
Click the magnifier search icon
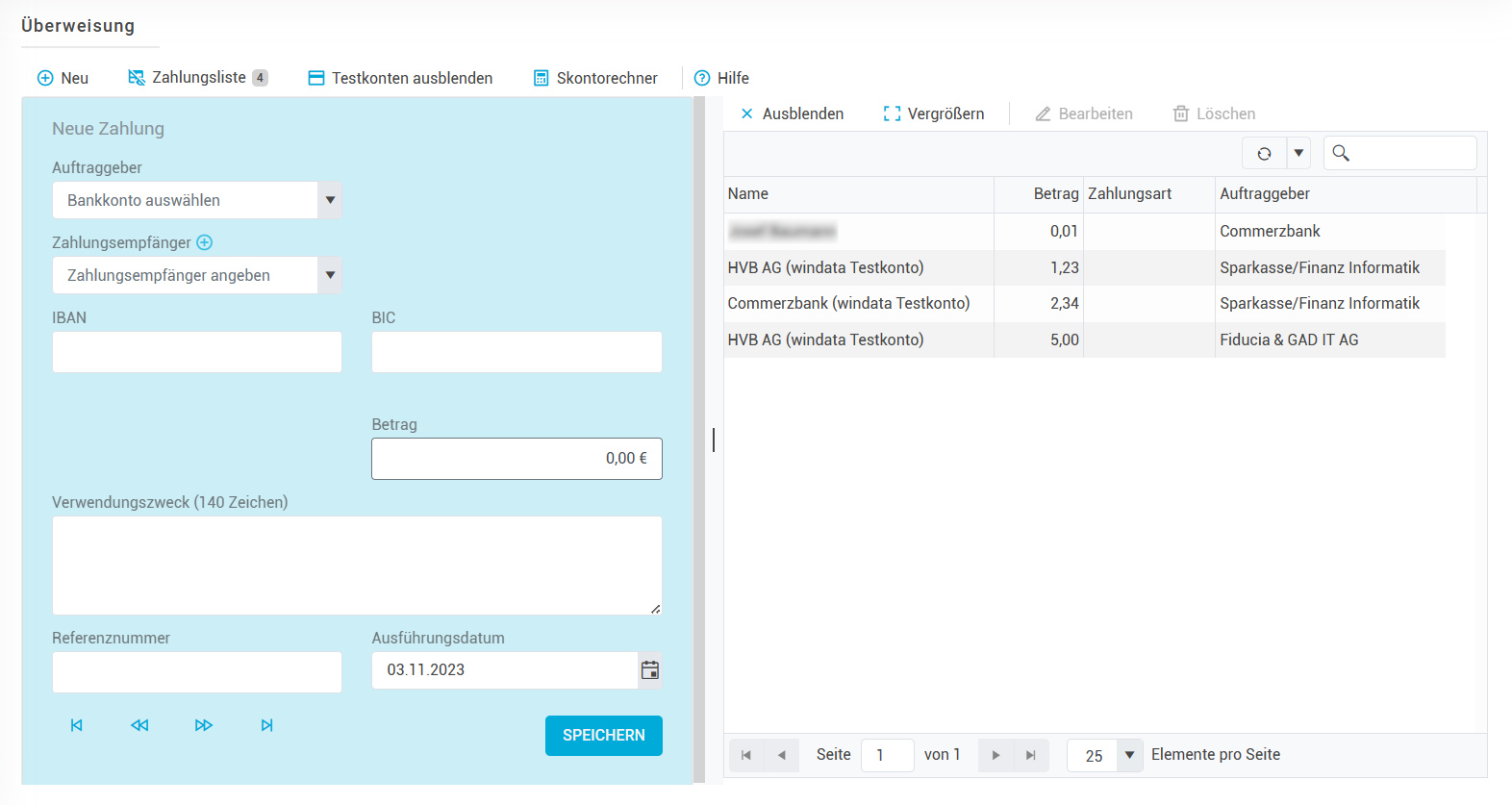[1341, 153]
